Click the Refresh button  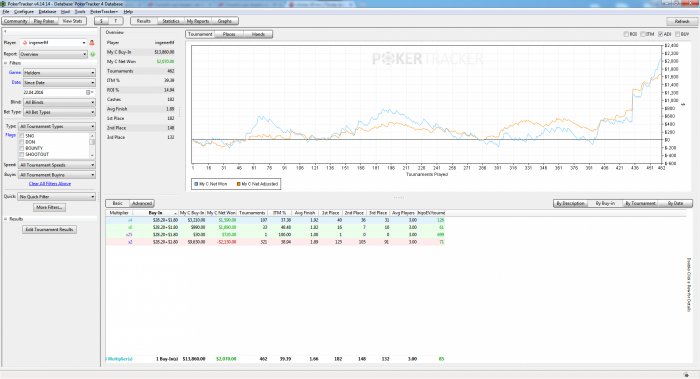(x=682, y=21)
